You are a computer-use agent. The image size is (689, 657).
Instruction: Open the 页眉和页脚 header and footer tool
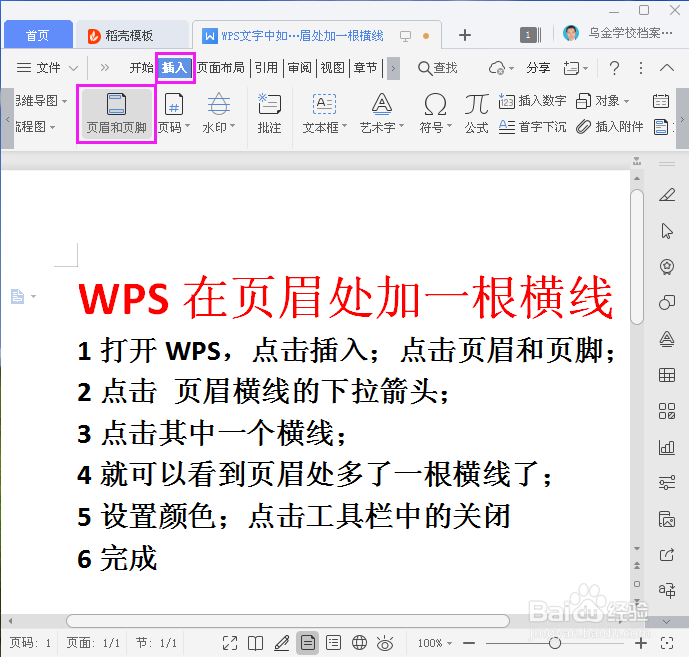coord(116,114)
